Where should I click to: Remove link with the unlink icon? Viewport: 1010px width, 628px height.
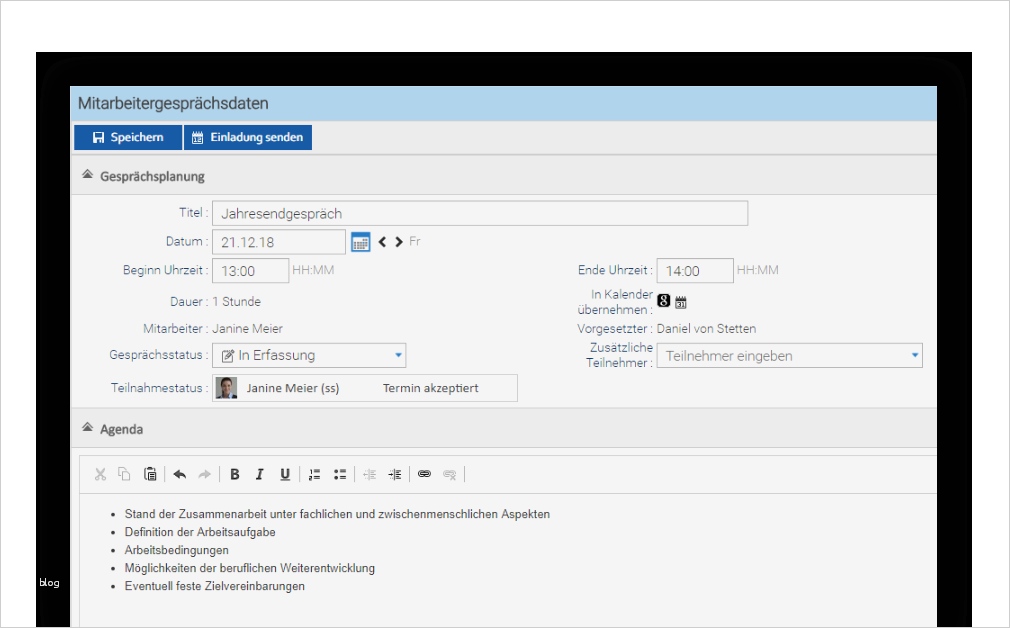pyautogui.click(x=450, y=475)
